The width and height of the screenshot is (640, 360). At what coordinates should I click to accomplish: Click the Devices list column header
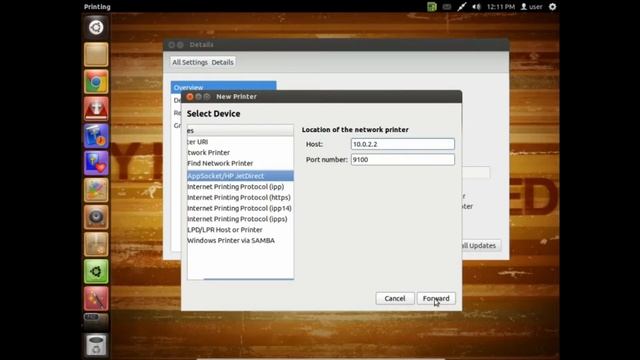click(x=240, y=131)
